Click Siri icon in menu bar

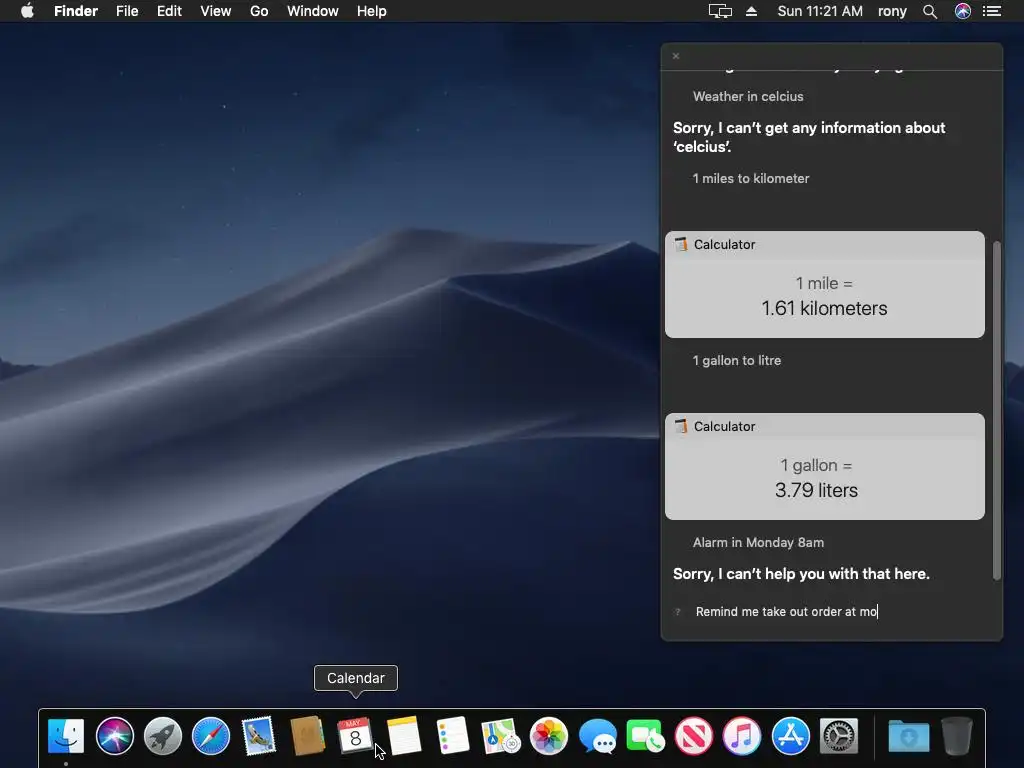(x=963, y=11)
